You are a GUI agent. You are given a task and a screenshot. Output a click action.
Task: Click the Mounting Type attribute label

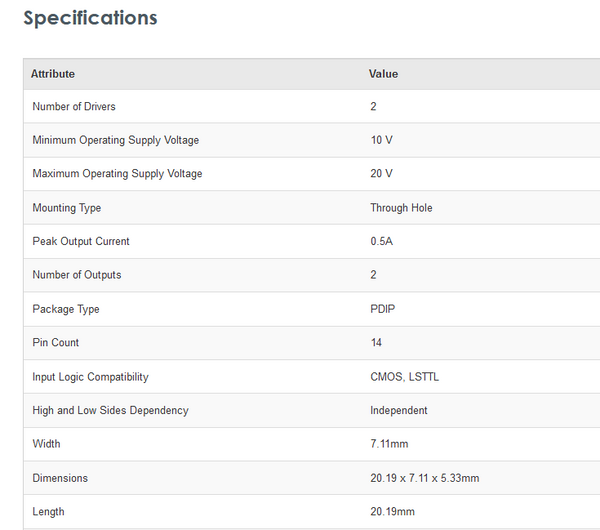coord(66,208)
